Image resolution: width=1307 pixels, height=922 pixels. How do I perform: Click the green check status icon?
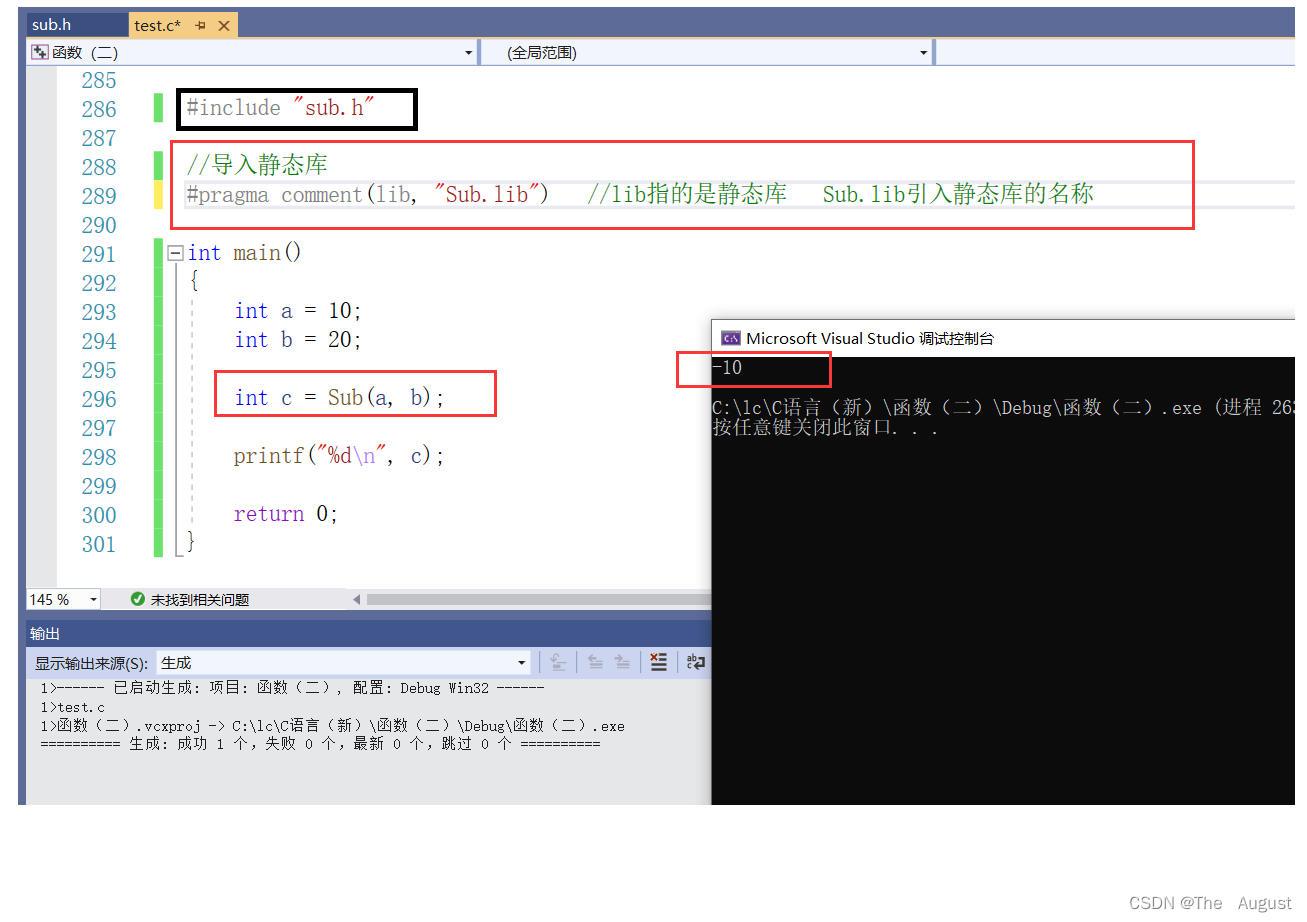pos(138,600)
